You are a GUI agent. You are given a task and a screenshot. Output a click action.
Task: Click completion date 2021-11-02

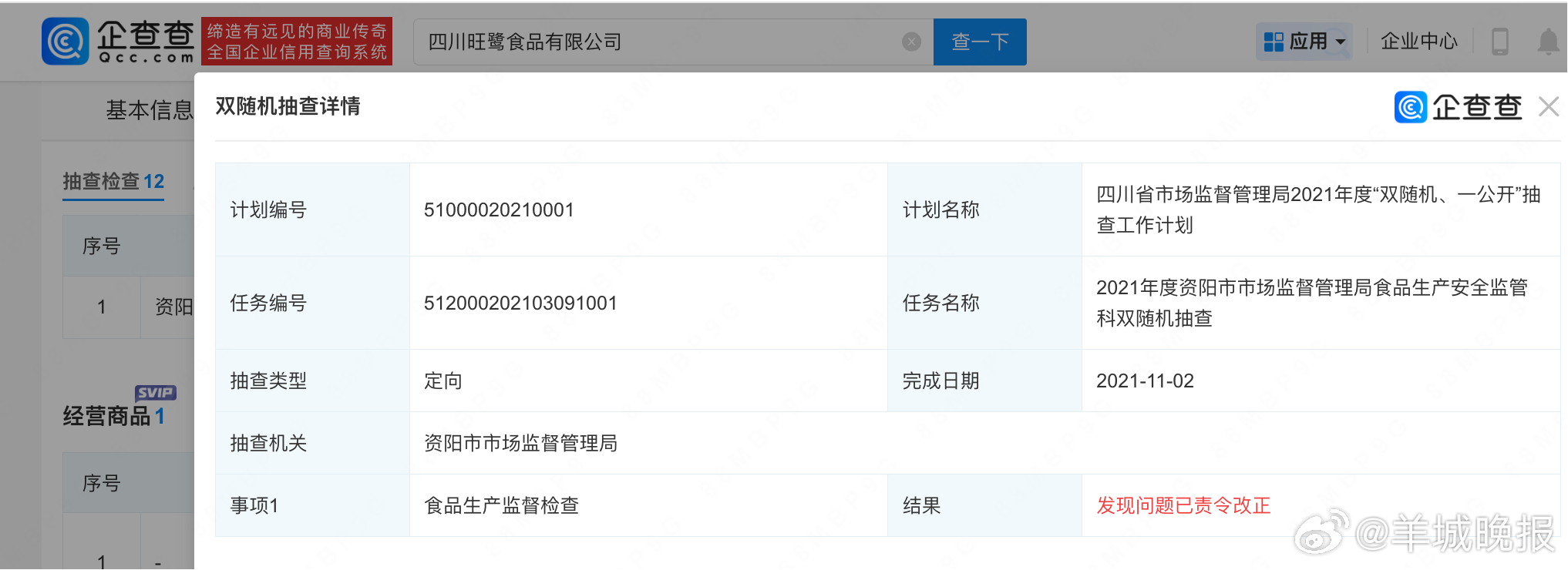tap(1145, 381)
